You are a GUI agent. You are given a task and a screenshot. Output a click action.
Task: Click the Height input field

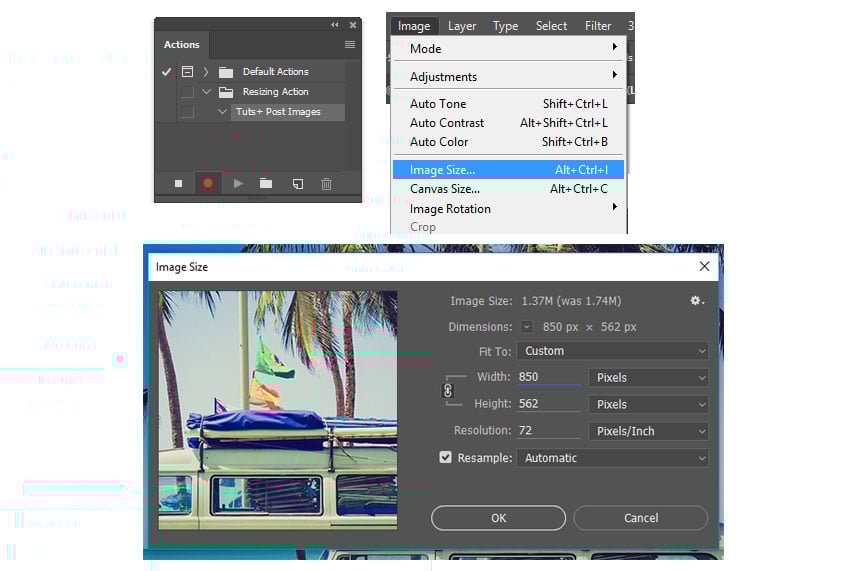point(548,403)
